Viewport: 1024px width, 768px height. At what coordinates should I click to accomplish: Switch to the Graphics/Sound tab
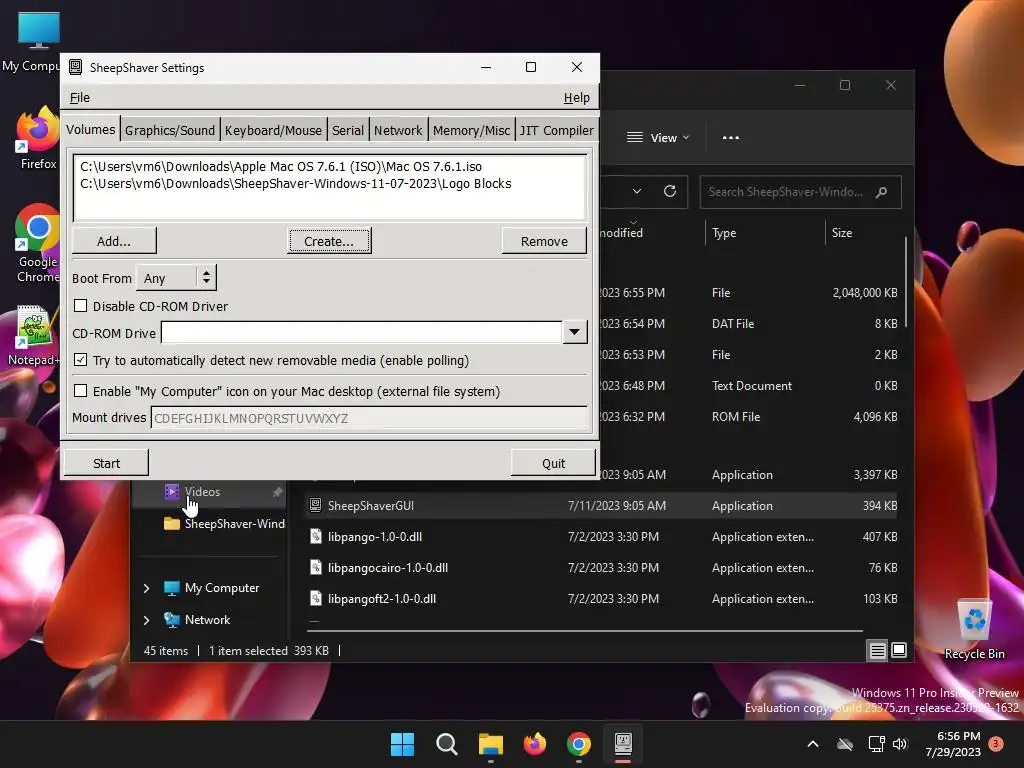coord(170,130)
